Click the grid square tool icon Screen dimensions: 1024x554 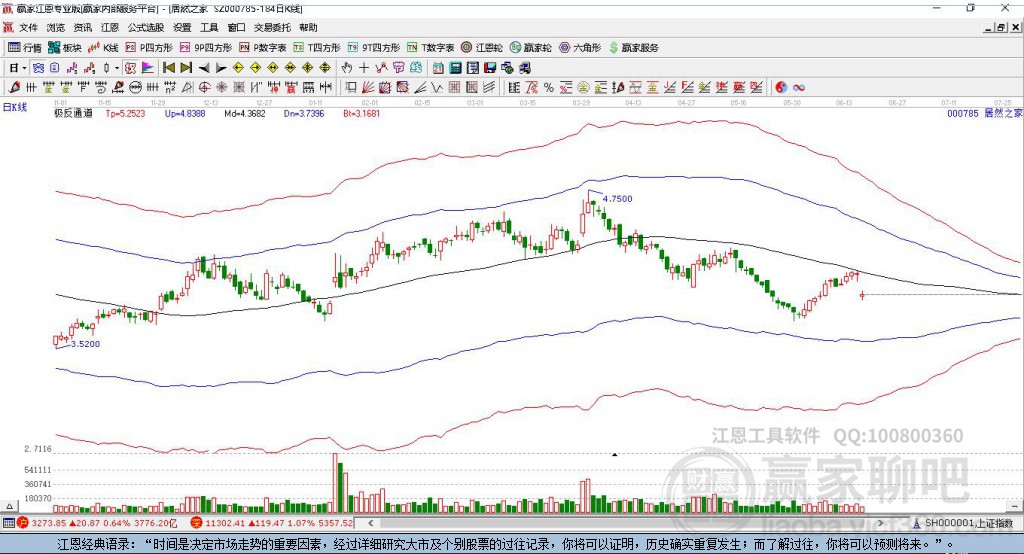coord(455,87)
